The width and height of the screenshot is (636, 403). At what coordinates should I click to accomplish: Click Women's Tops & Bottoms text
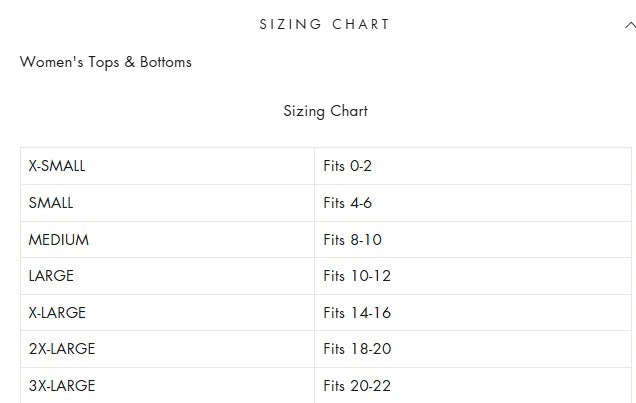[x=105, y=62]
